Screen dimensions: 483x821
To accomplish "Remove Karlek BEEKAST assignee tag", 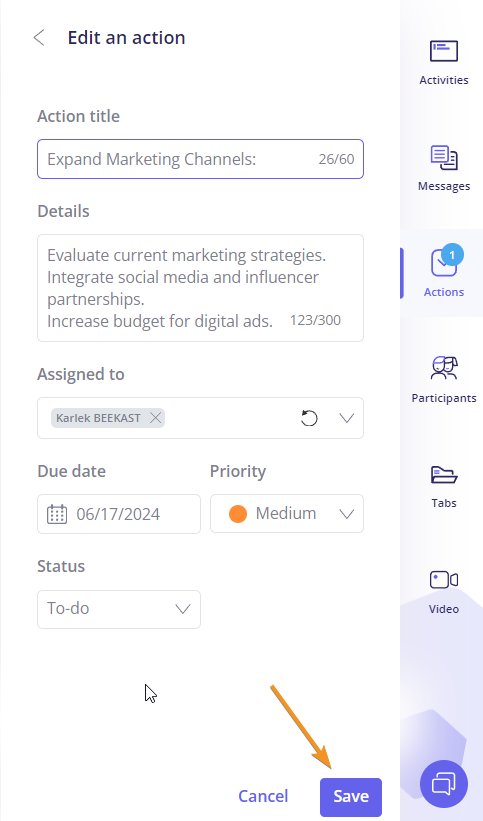I will 155,418.
